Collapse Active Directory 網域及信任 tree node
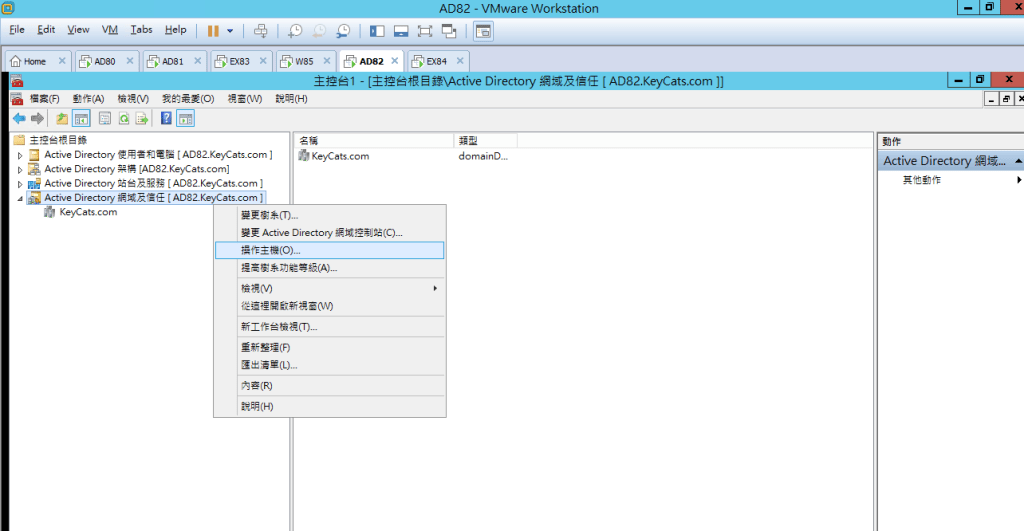The height and width of the screenshot is (531, 1024). (19, 199)
